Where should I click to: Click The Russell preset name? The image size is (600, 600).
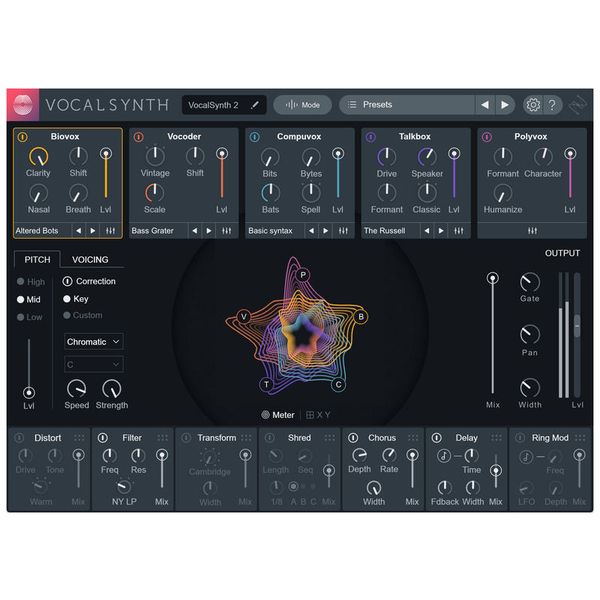point(384,231)
